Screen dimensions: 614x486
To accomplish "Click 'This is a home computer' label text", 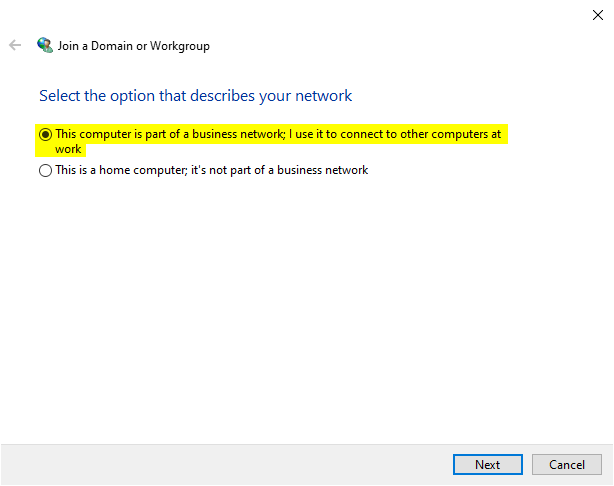I will (x=118, y=171).
